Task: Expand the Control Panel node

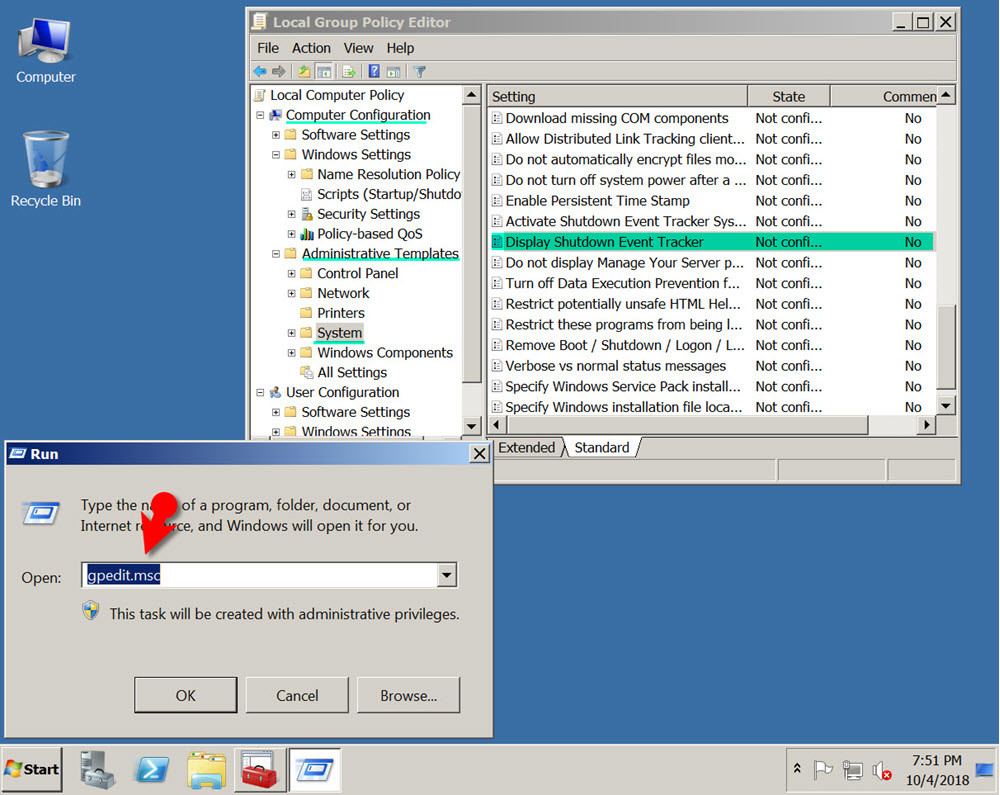Action: [291, 274]
